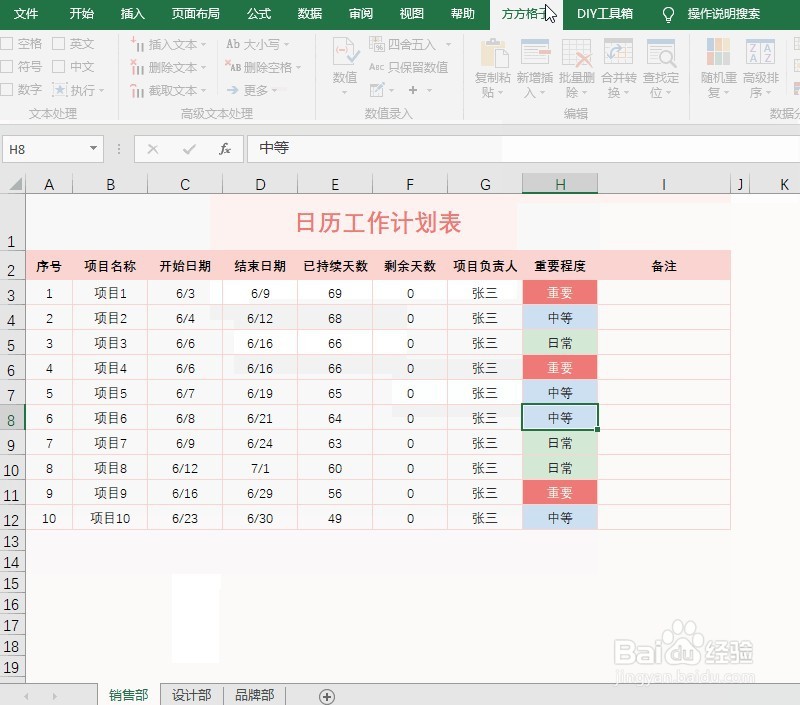This screenshot has height=705, width=800.
Task: Click the lightbulb 操作说明搜索 icon
Action: (668, 14)
